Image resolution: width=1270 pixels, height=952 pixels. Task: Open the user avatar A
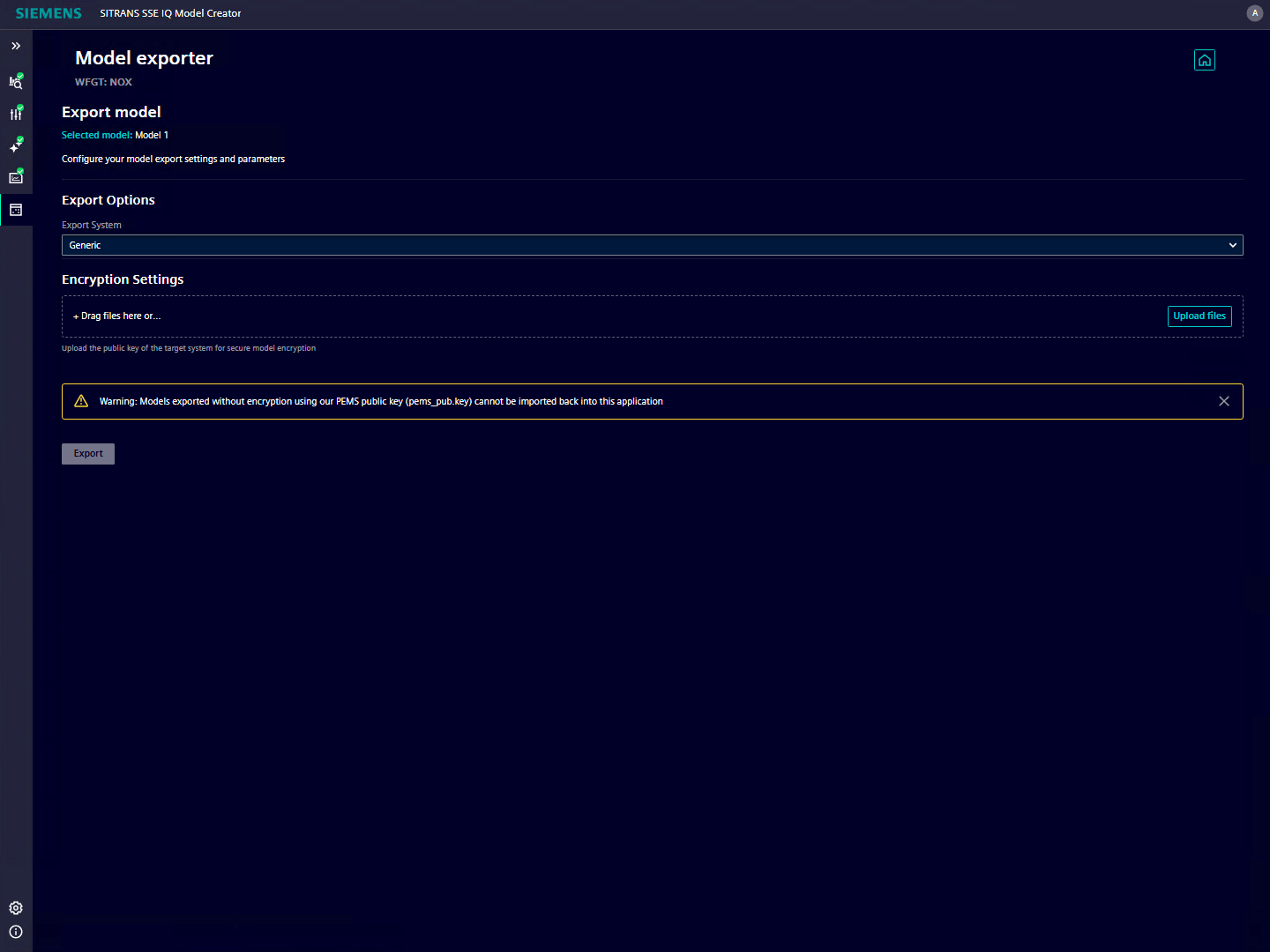click(1255, 13)
